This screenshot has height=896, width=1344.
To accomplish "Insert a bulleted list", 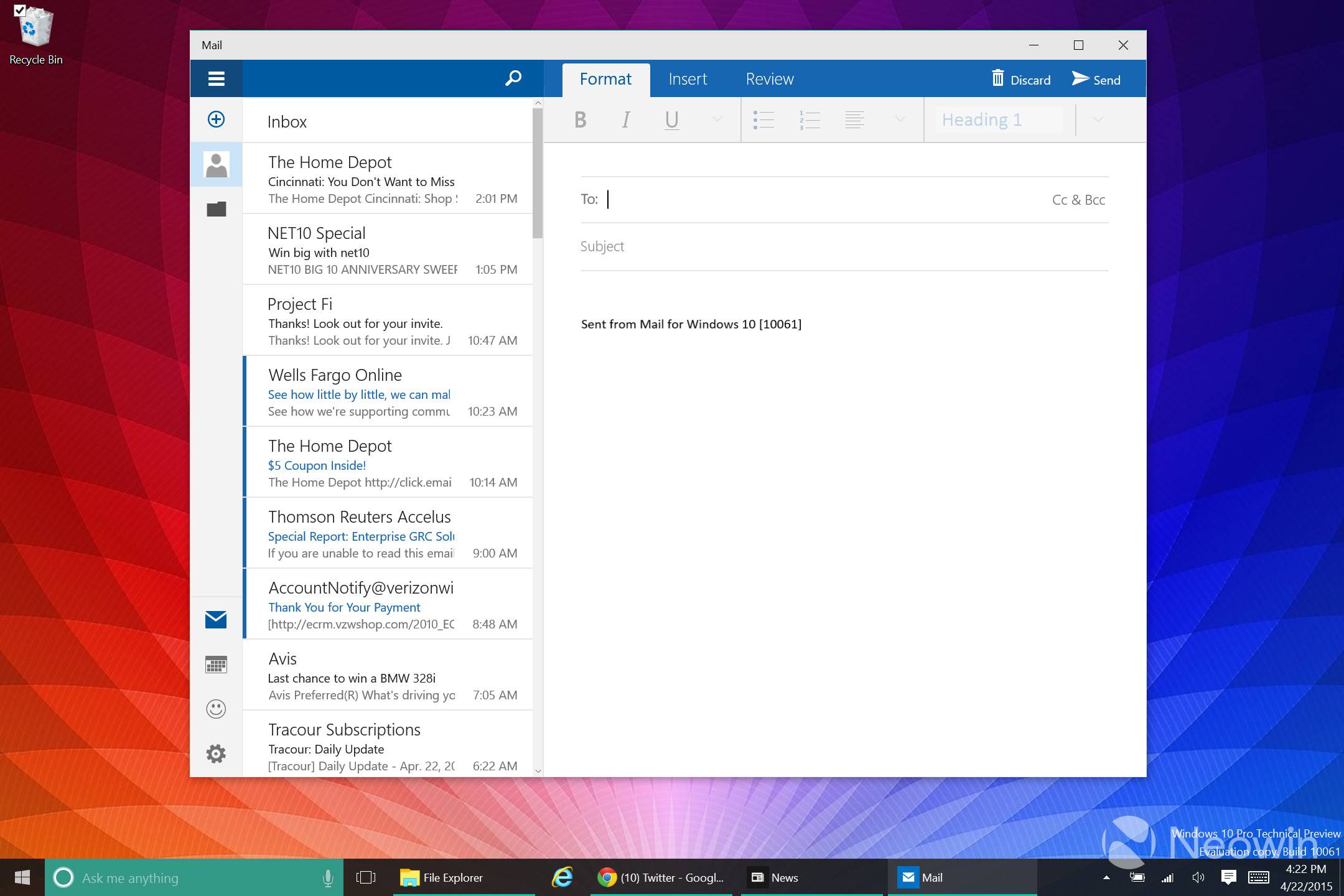I will (x=763, y=119).
